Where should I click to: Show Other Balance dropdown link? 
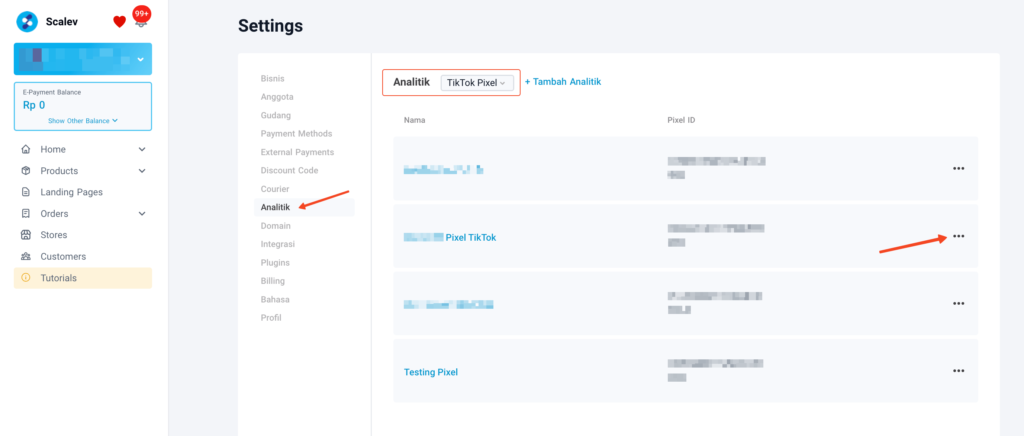[83, 121]
